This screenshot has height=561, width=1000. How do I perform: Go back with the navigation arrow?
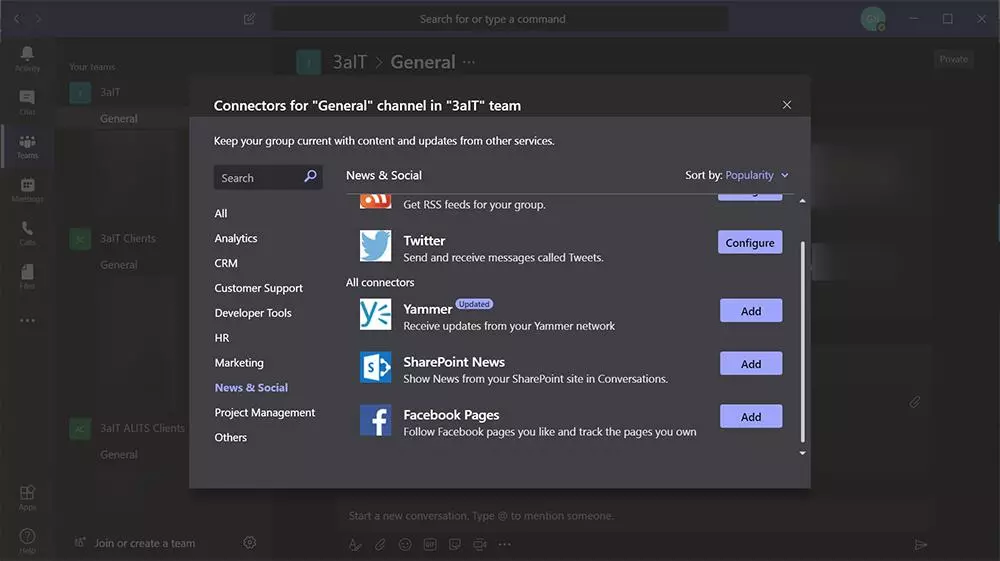[x=17, y=19]
